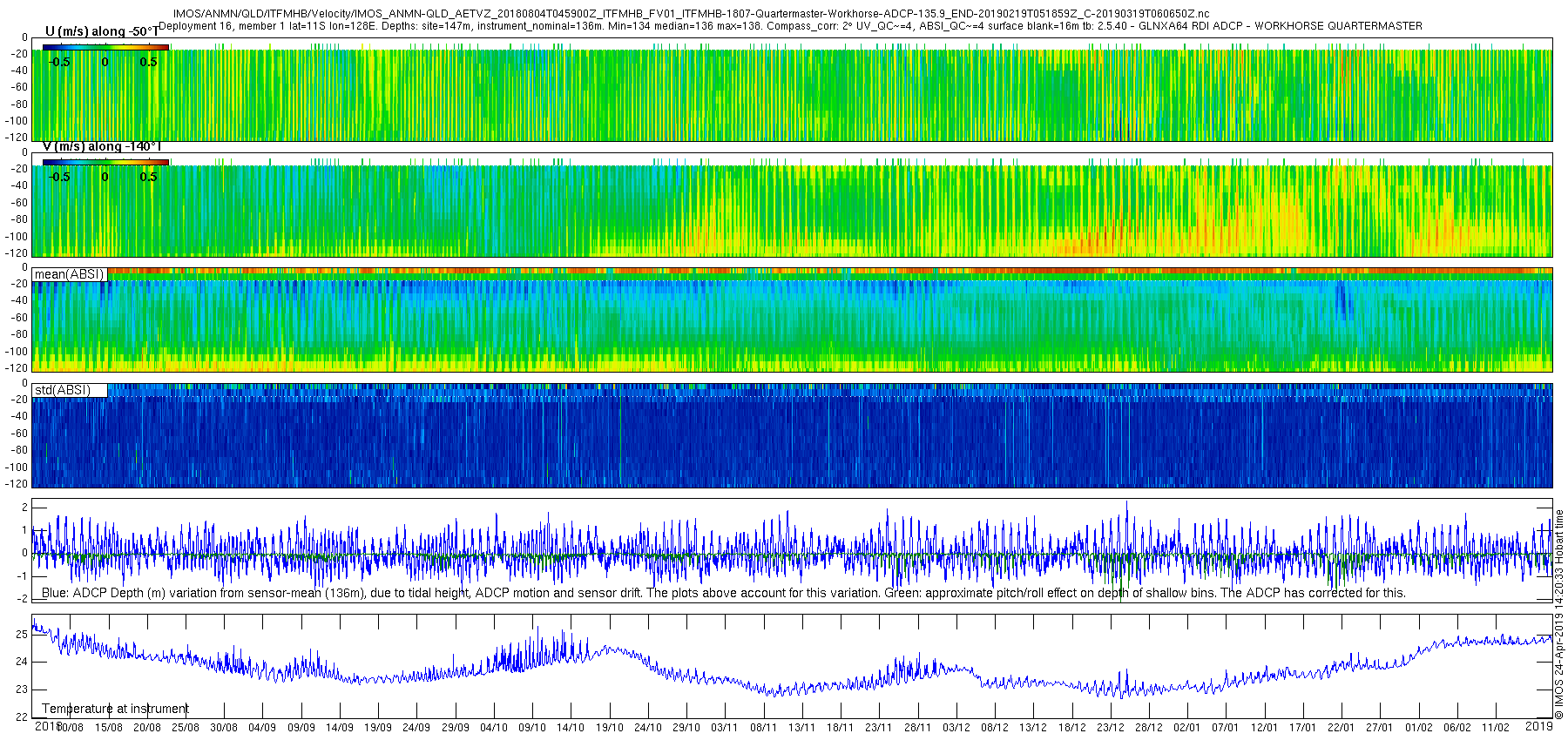Click the '-120' depth tick of U panel
Viewport: 1568px width, 740px height.
pos(17,138)
